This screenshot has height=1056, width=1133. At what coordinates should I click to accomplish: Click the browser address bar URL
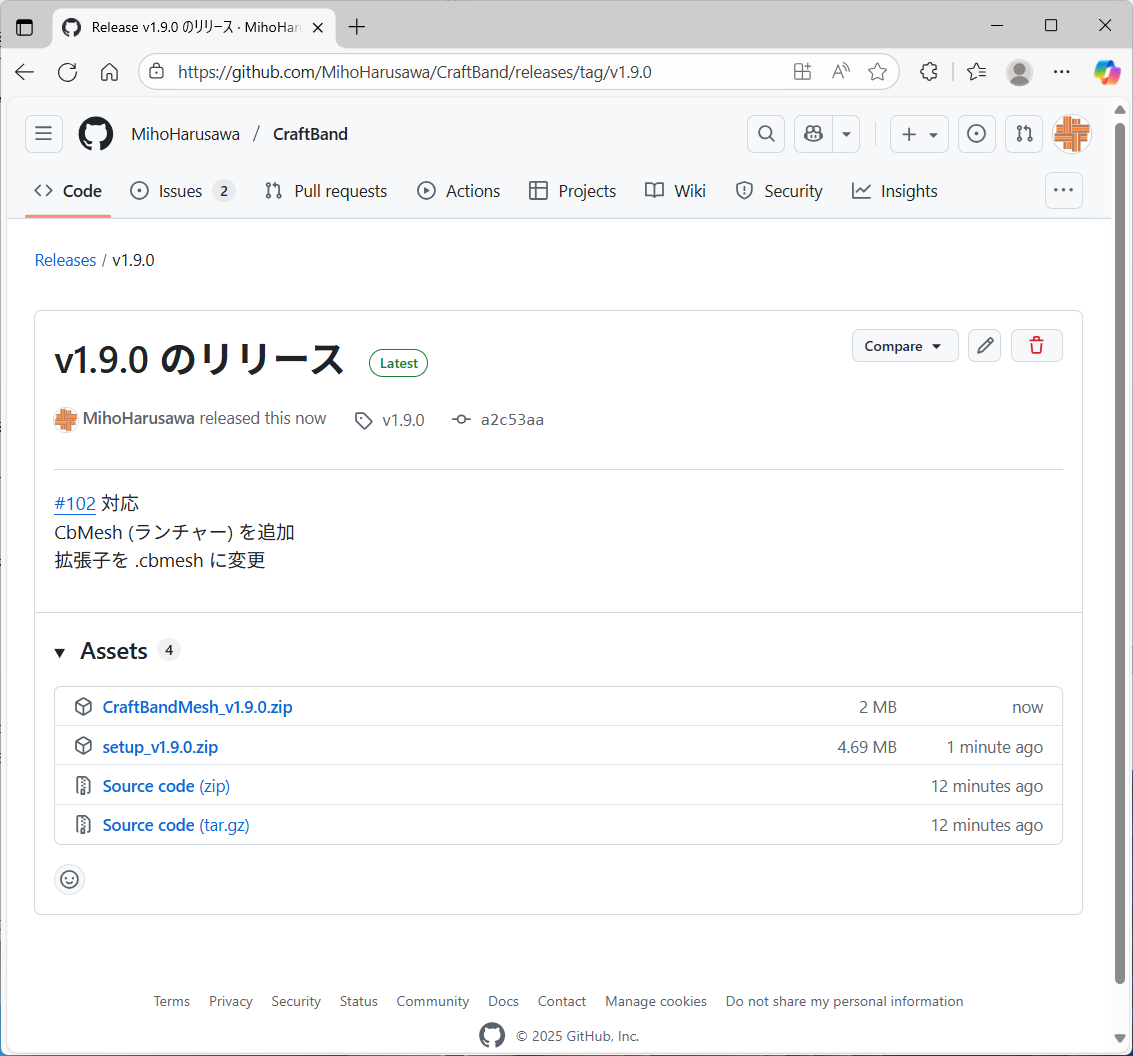(x=414, y=72)
